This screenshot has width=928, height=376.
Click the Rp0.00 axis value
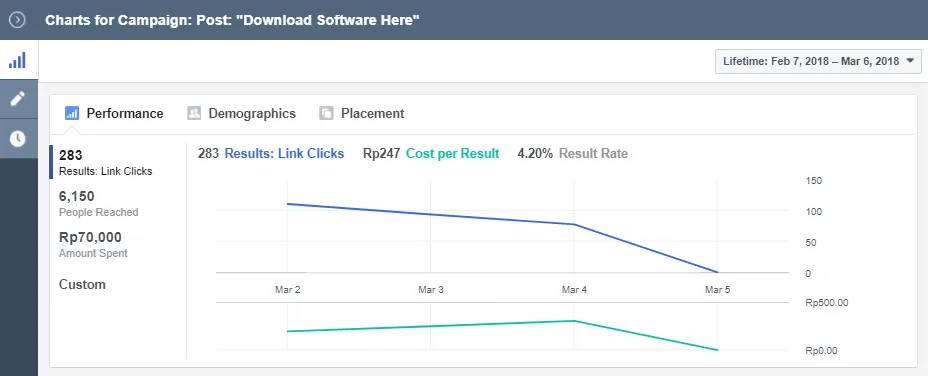coord(821,351)
